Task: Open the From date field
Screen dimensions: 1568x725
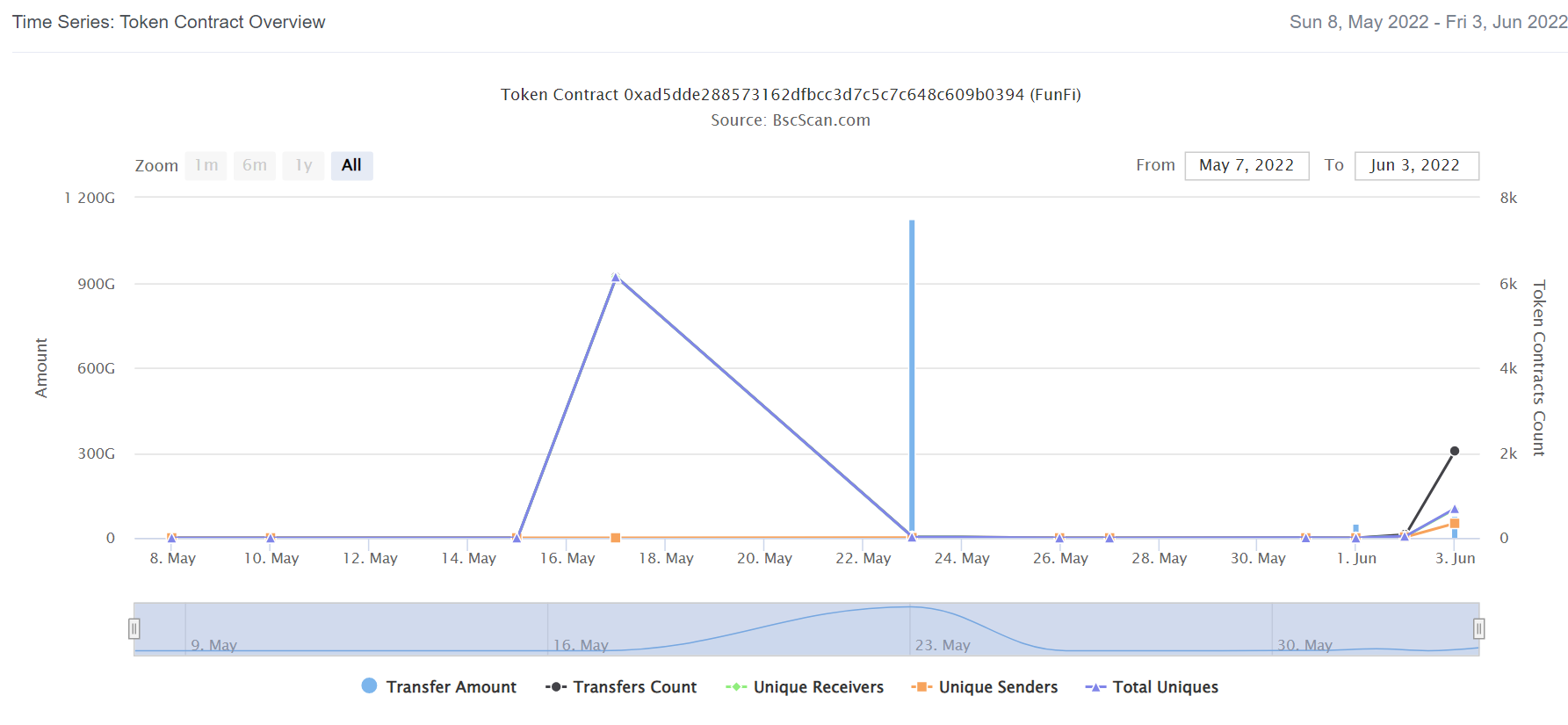Action: (x=1246, y=165)
